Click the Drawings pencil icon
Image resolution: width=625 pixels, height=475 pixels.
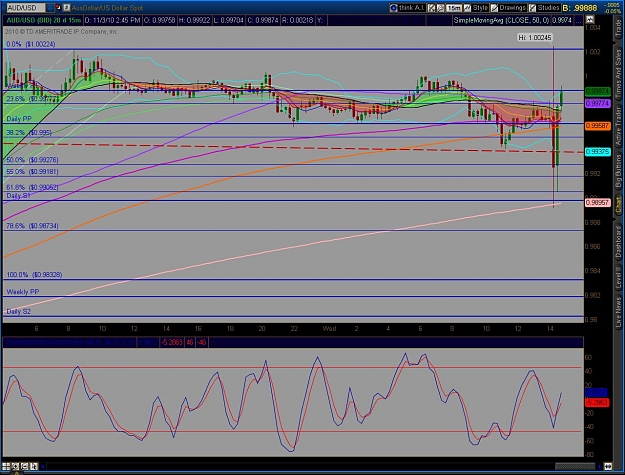[x=494, y=8]
